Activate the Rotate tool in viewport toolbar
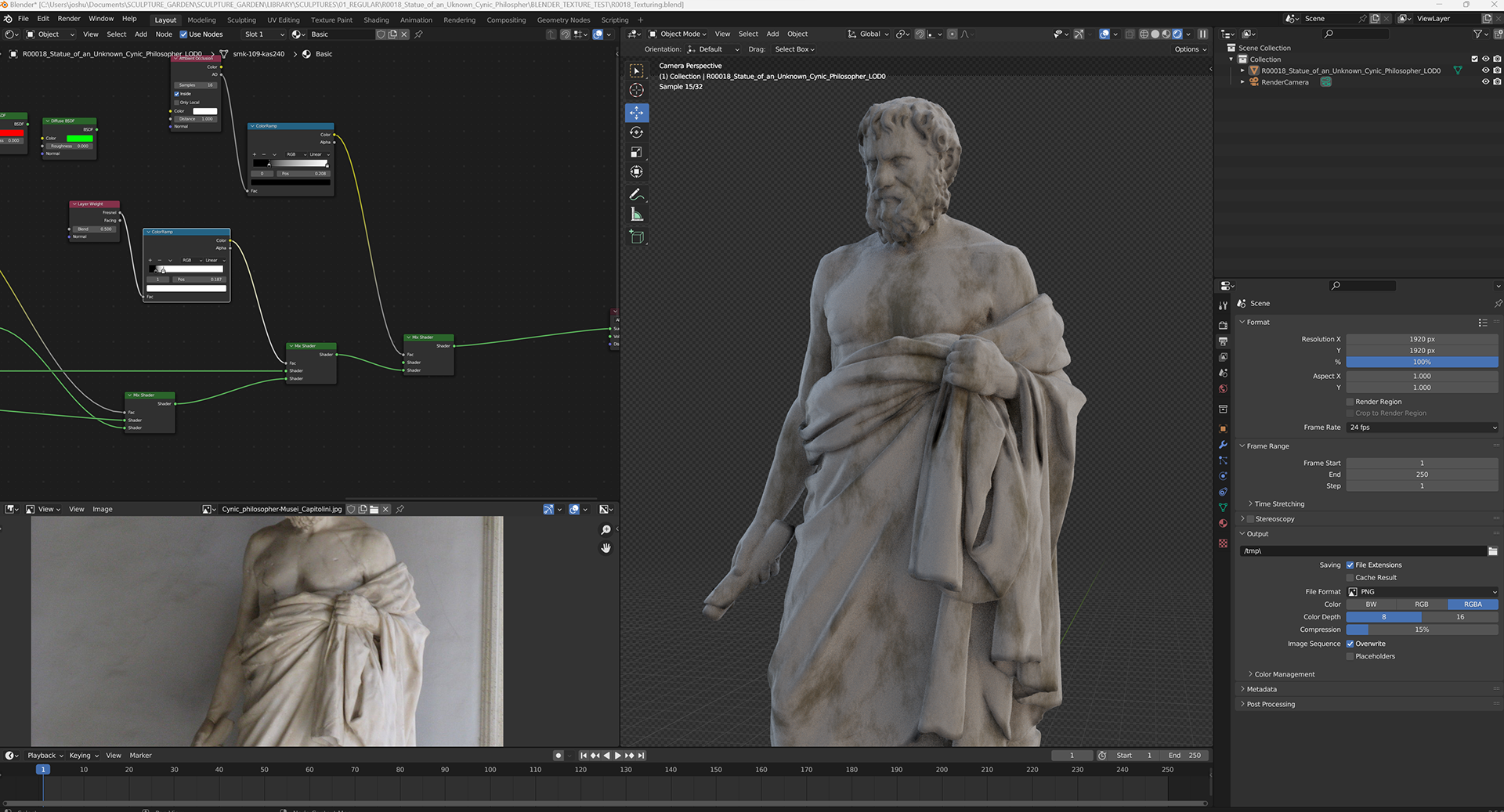 coord(636,132)
